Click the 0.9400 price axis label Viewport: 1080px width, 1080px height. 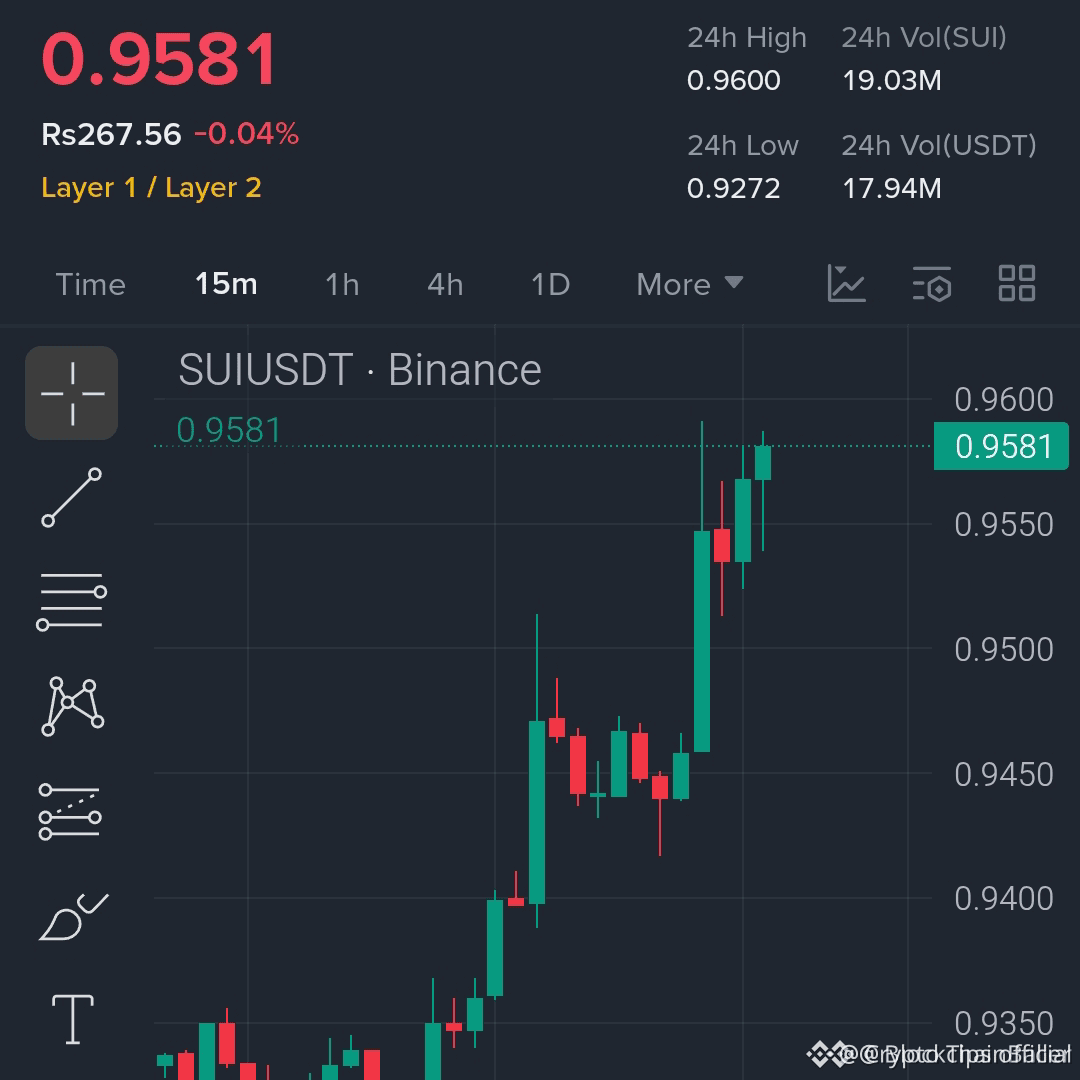[x=1004, y=898]
